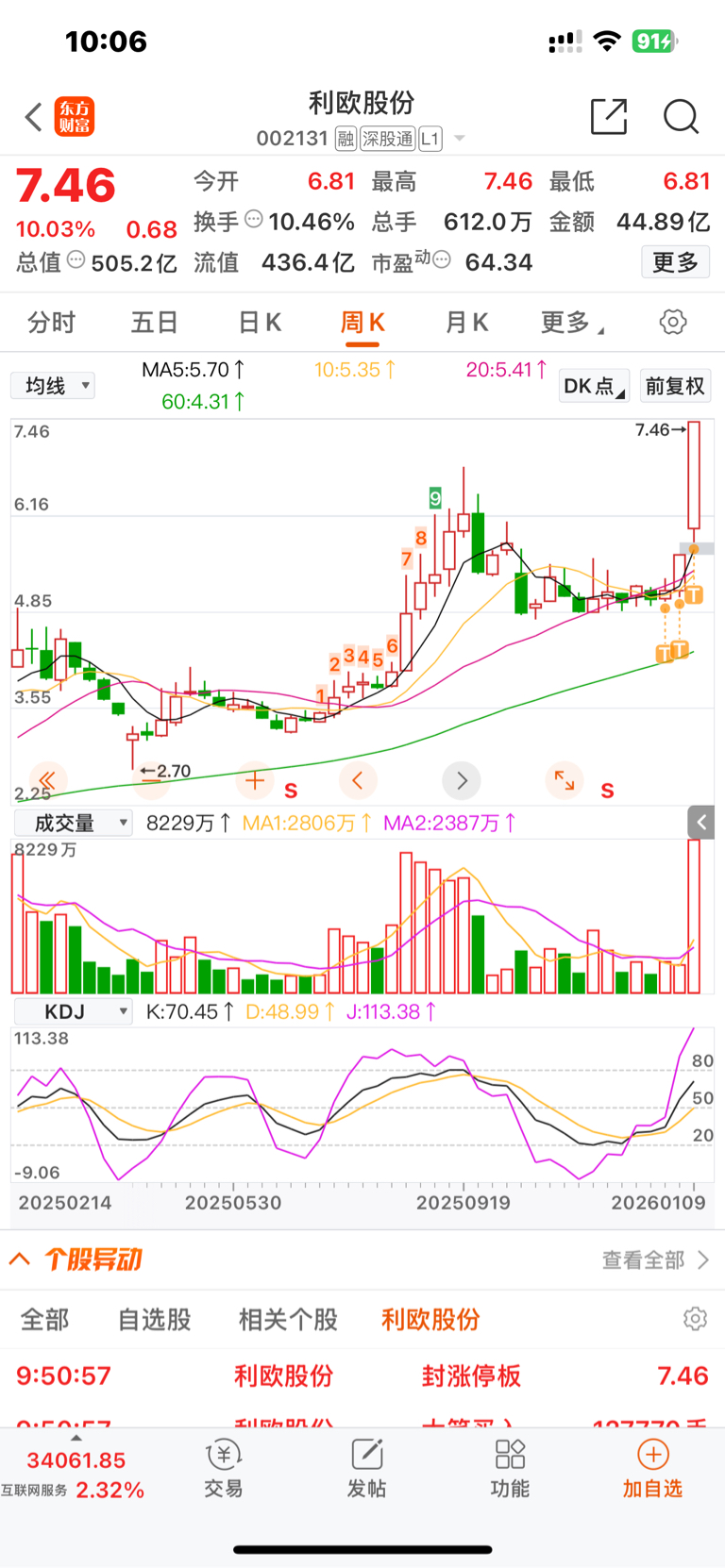Tap the 更多 quote details button

(675, 261)
